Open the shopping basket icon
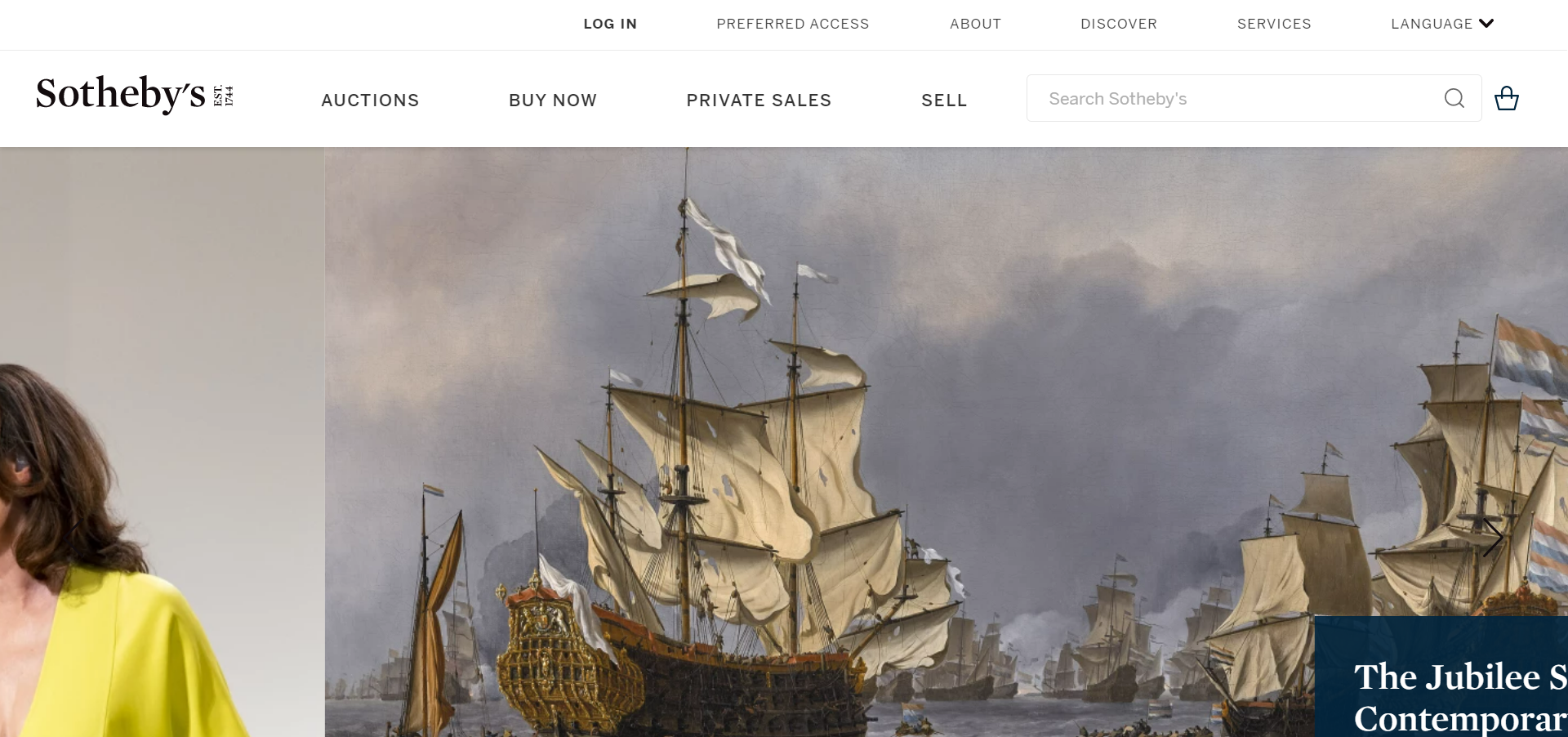The width and height of the screenshot is (1568, 737). click(x=1506, y=98)
